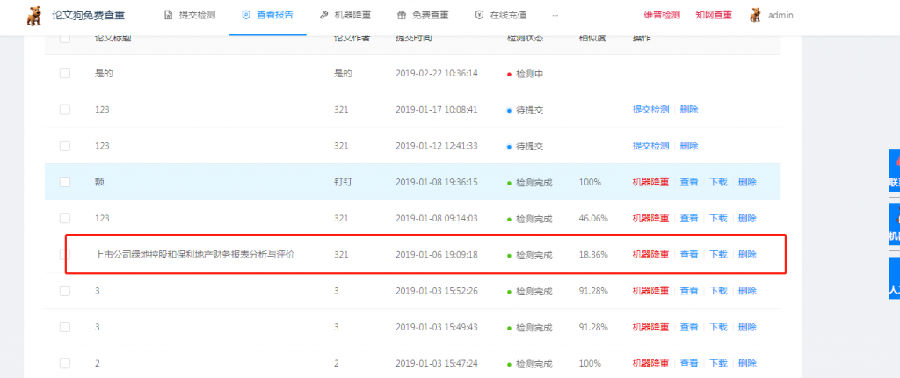Tick the checkbox for the 2019-01-03 15:47:24 row
The height and width of the screenshot is (378, 900).
[x=65, y=363]
